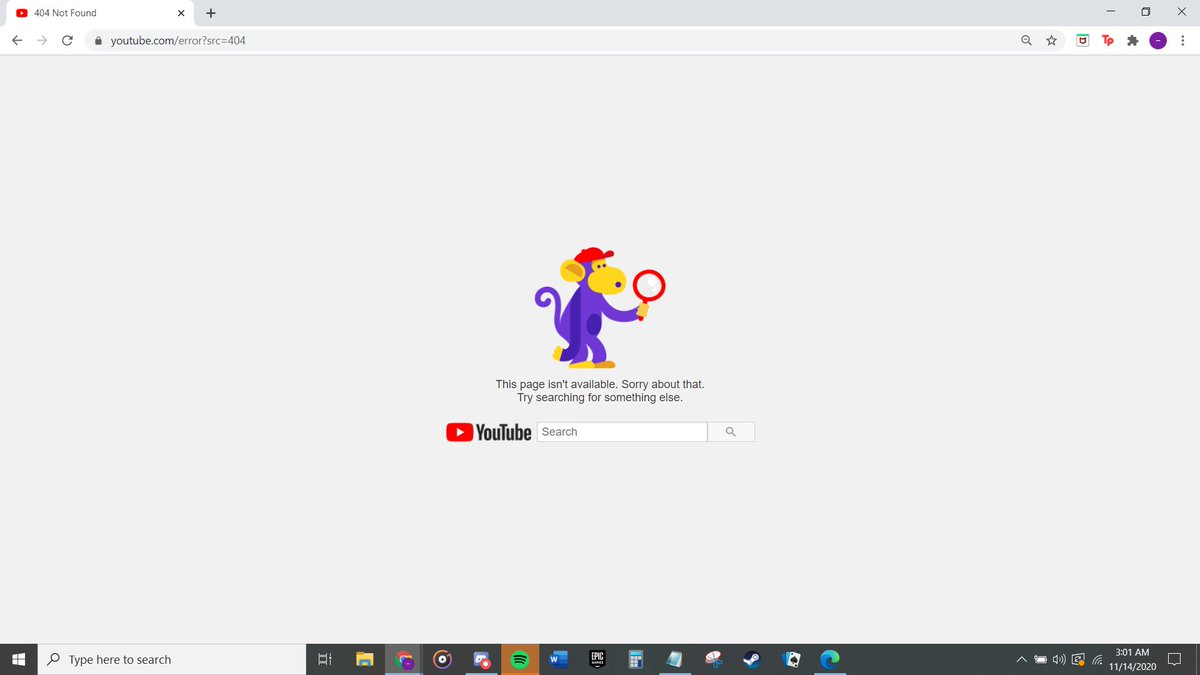The width and height of the screenshot is (1200, 675).
Task: Open Calculator from the taskbar
Action: (x=635, y=659)
